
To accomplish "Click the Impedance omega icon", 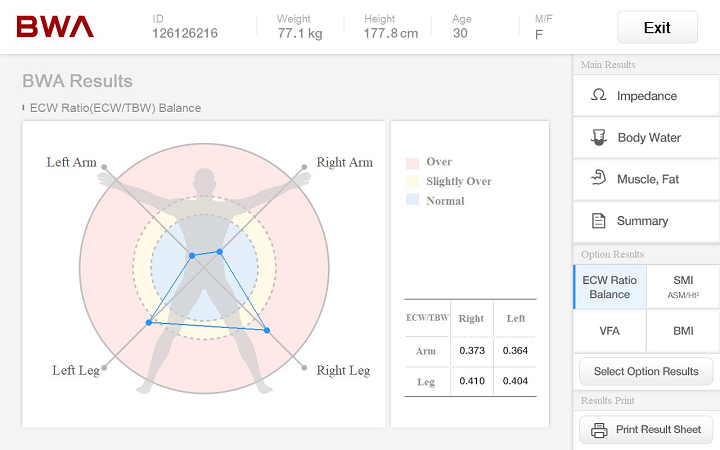I will (599, 96).
